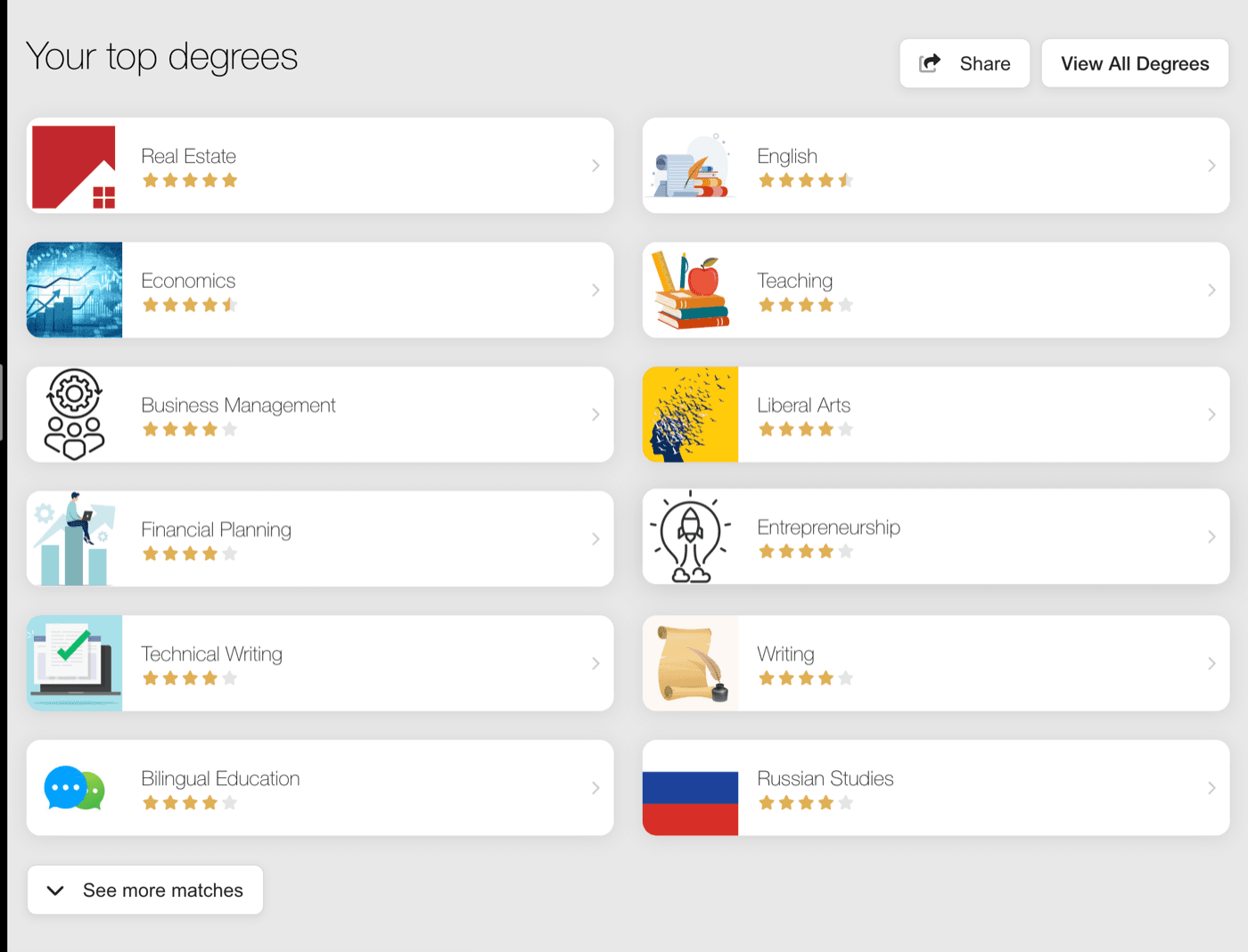Open Business Management via its chevron arrow
This screenshot has height=952, width=1248.
595,414
